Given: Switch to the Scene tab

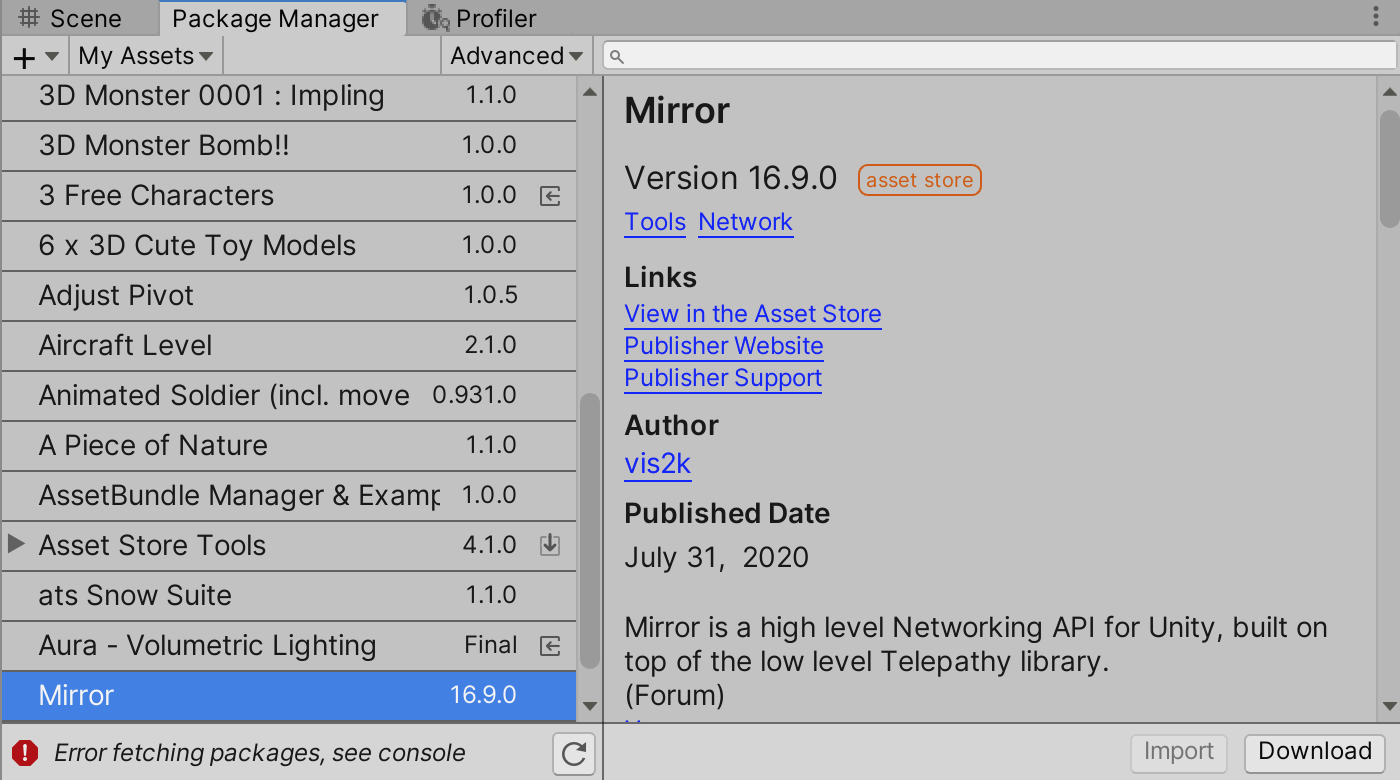Looking at the screenshot, I should pyautogui.click(x=79, y=18).
